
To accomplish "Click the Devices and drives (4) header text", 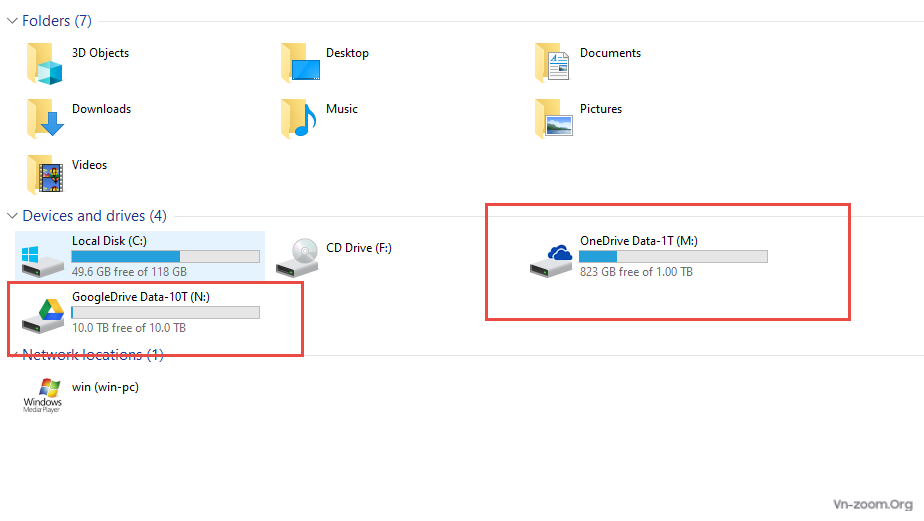I will coord(94,216).
